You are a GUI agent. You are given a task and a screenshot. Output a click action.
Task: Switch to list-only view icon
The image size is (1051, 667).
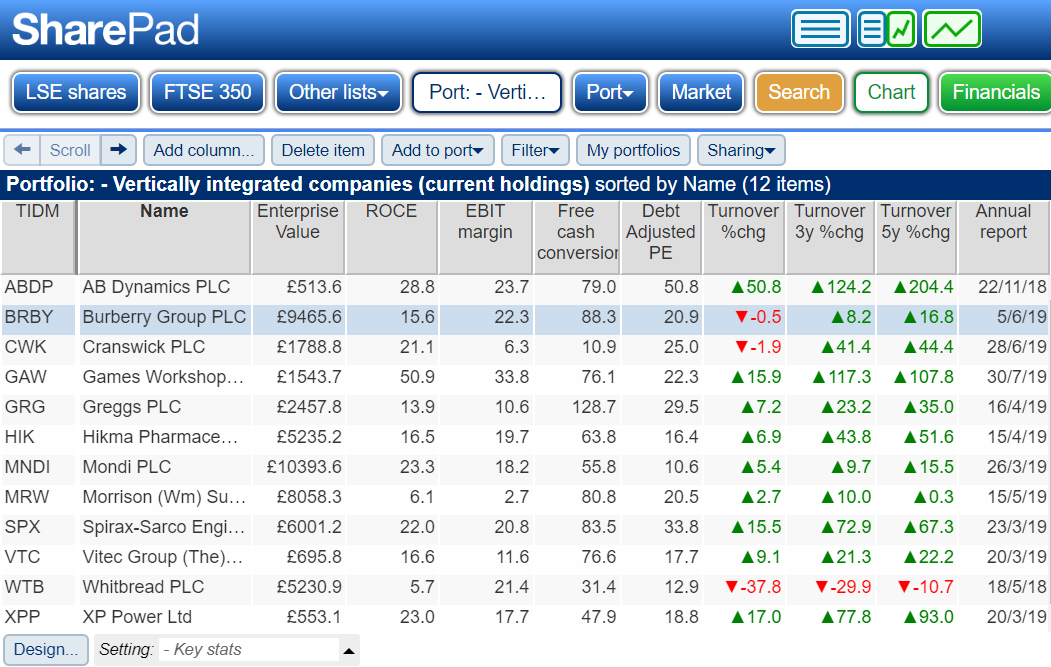[x=820, y=29]
